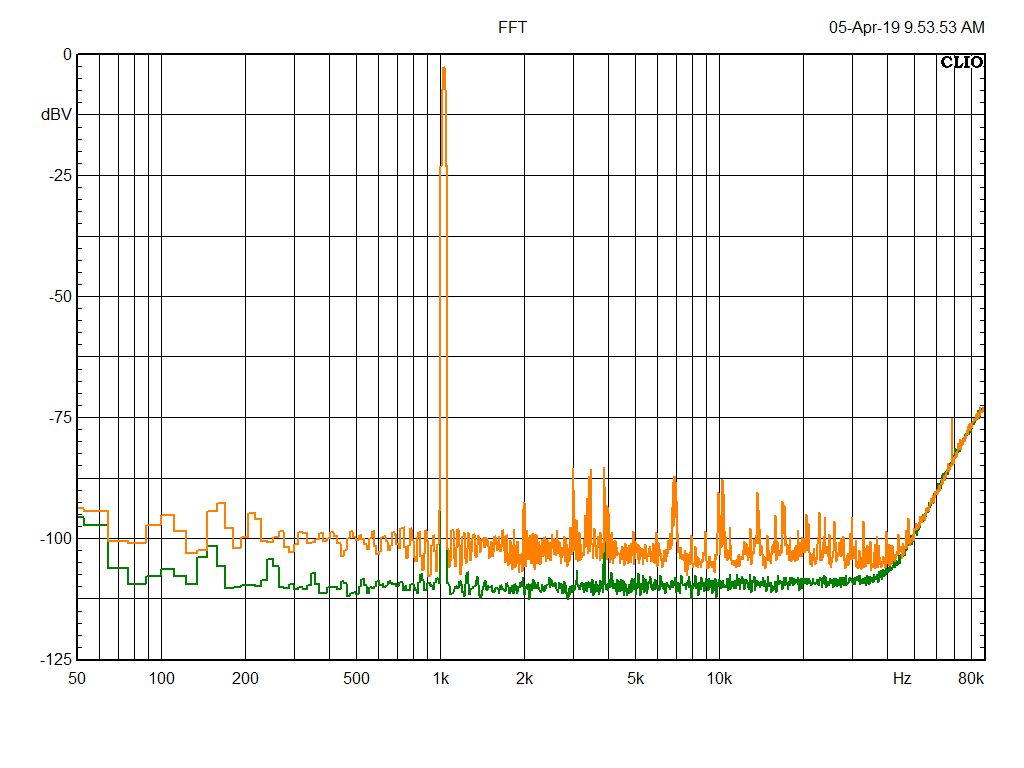Viewport: 1024px width, 768px height.
Task: Click the 50 frequency axis label
Action: tap(77, 679)
